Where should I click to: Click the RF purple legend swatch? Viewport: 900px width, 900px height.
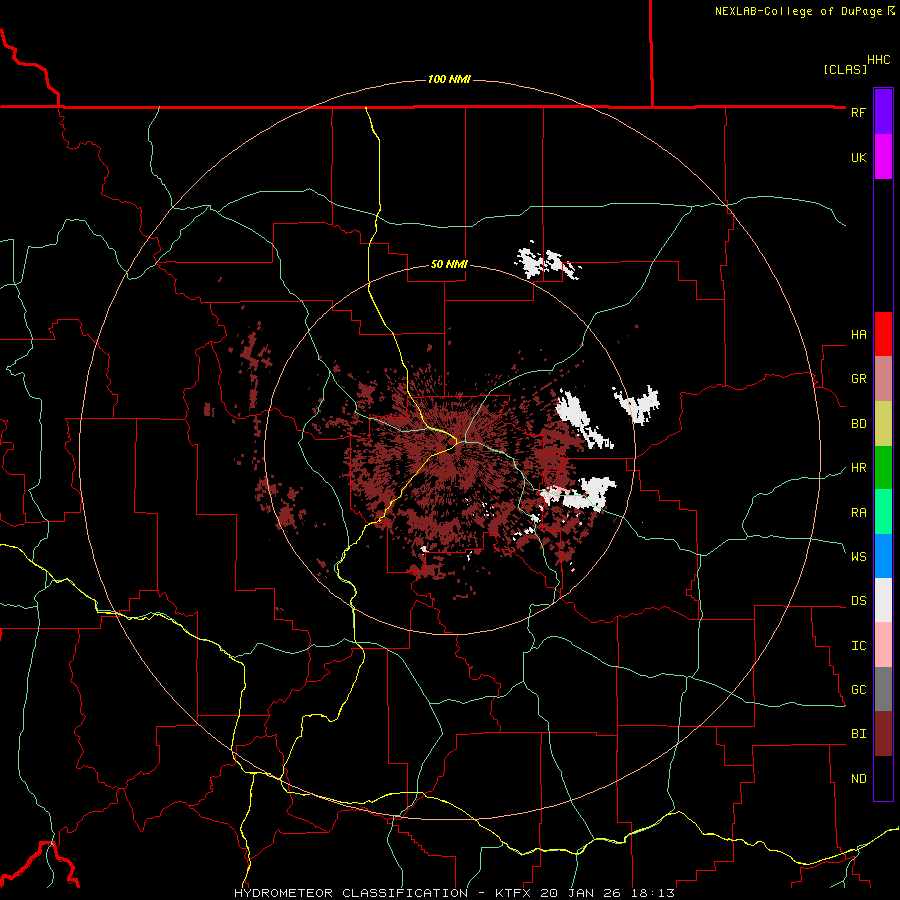(x=883, y=112)
